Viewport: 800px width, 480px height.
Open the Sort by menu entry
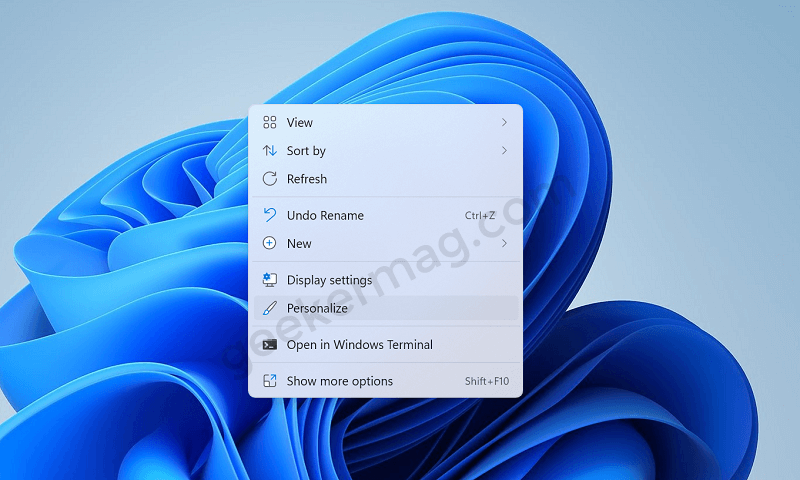385,150
